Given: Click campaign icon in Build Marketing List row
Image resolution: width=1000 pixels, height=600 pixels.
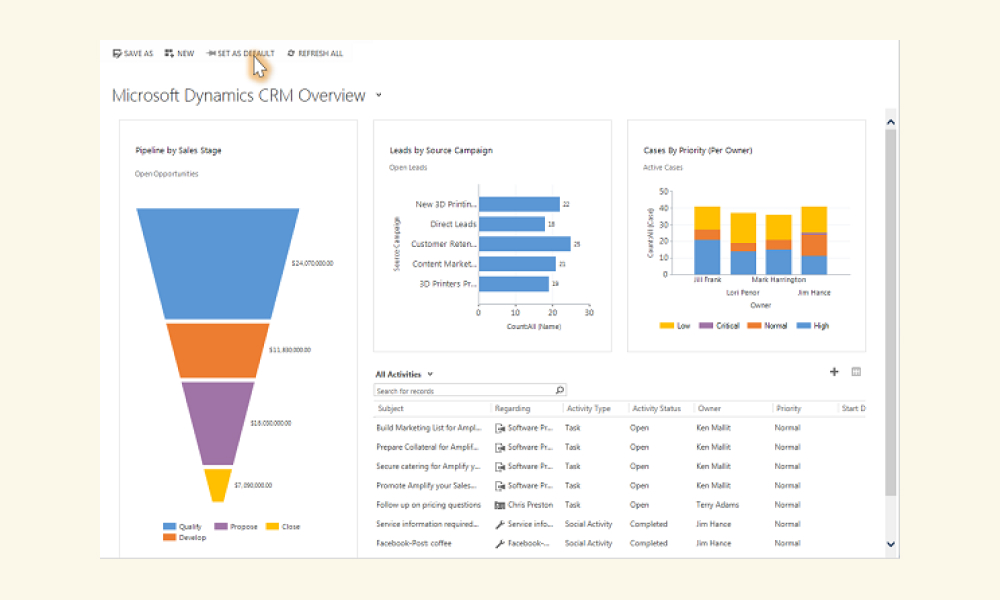Looking at the screenshot, I should [x=500, y=428].
